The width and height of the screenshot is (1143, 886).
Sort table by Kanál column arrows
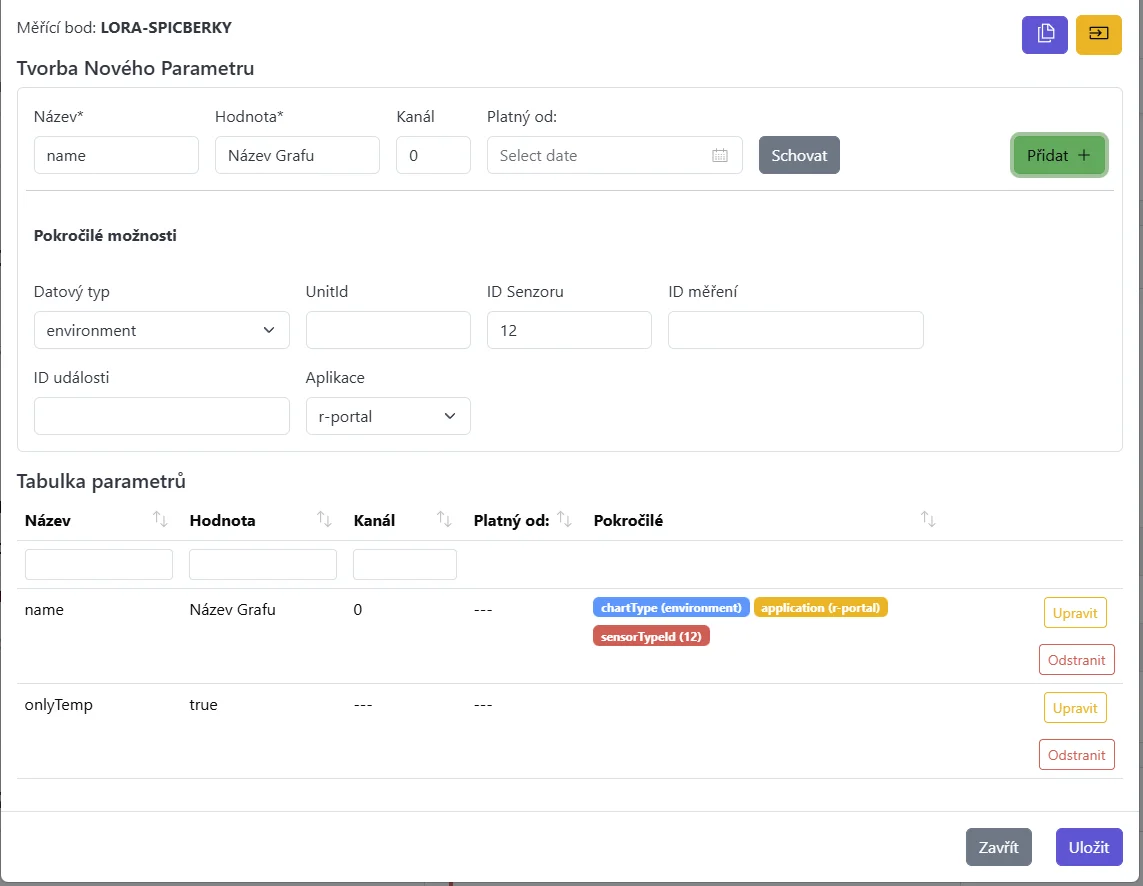coord(445,519)
